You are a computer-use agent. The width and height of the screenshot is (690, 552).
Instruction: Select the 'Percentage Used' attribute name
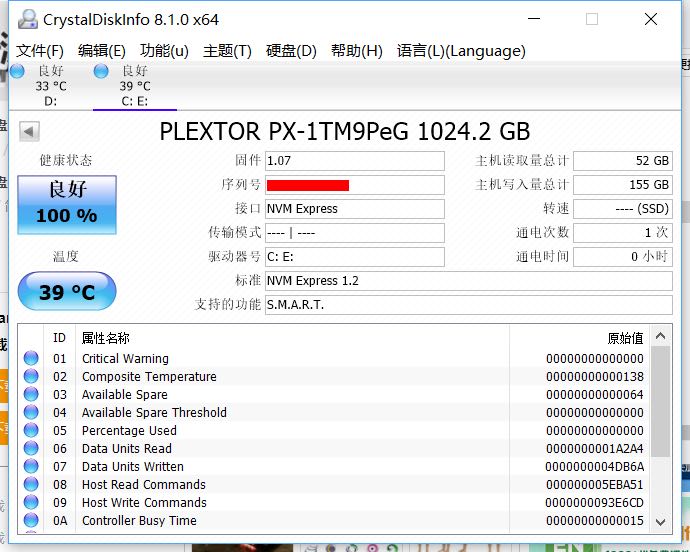pos(129,431)
